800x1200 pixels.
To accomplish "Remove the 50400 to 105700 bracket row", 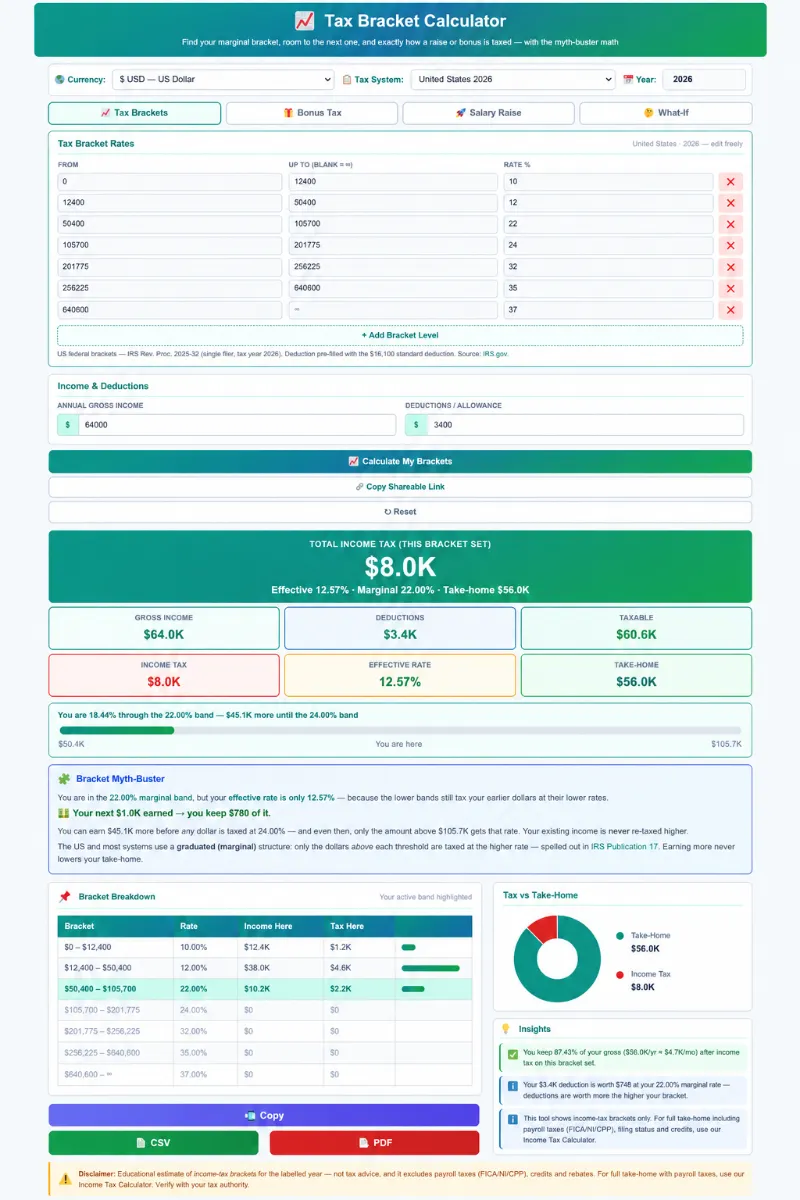I will click(730, 224).
